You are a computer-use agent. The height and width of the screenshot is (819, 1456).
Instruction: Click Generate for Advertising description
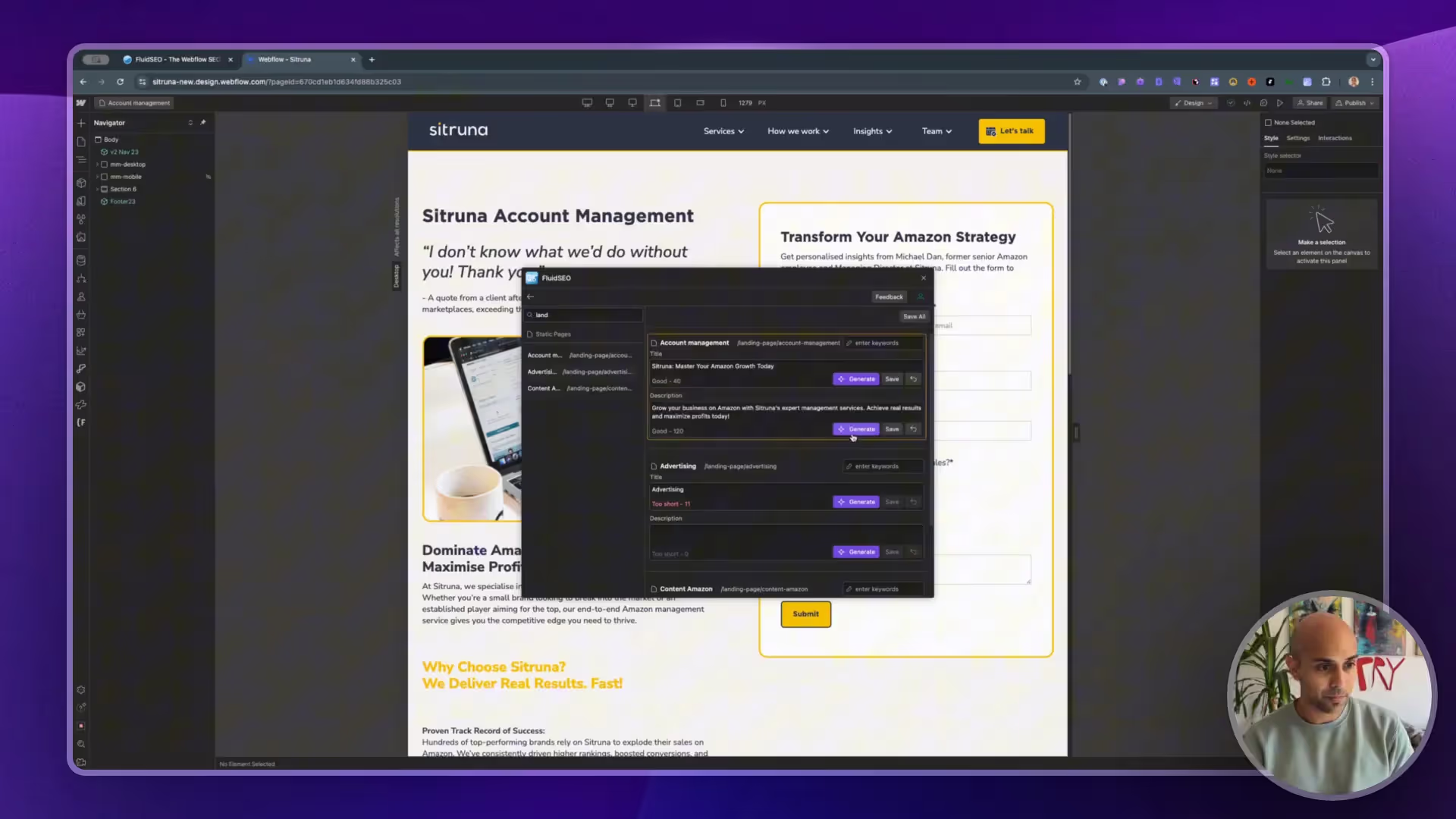pyautogui.click(x=856, y=552)
